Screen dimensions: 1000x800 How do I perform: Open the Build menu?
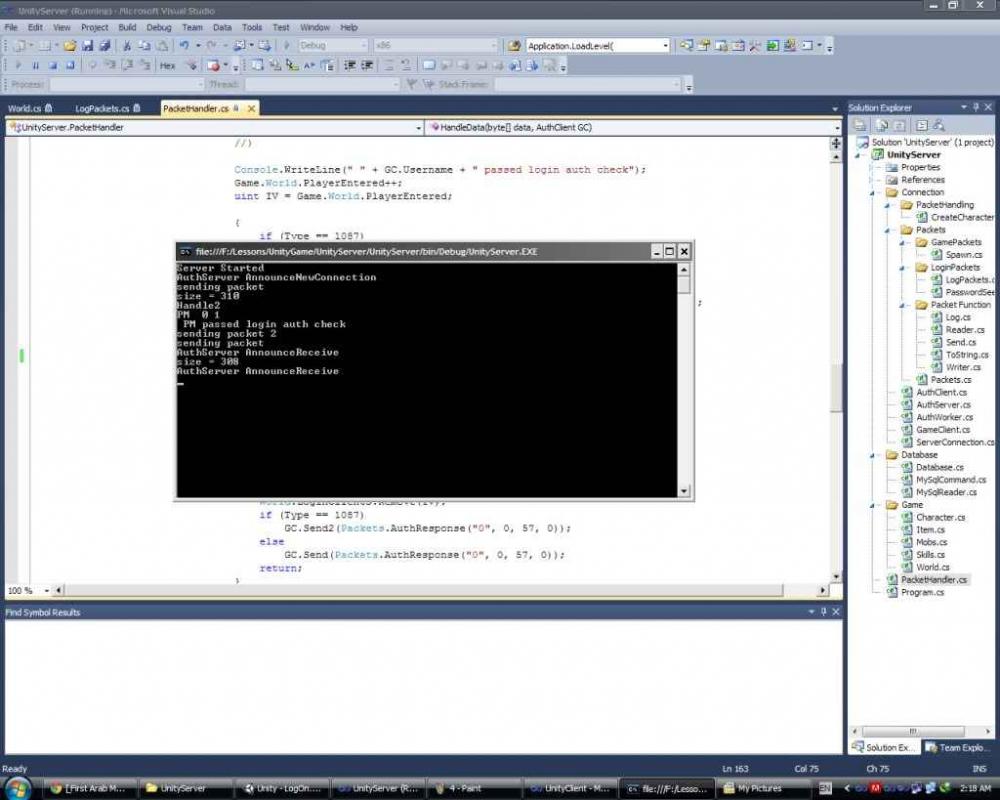pos(127,28)
